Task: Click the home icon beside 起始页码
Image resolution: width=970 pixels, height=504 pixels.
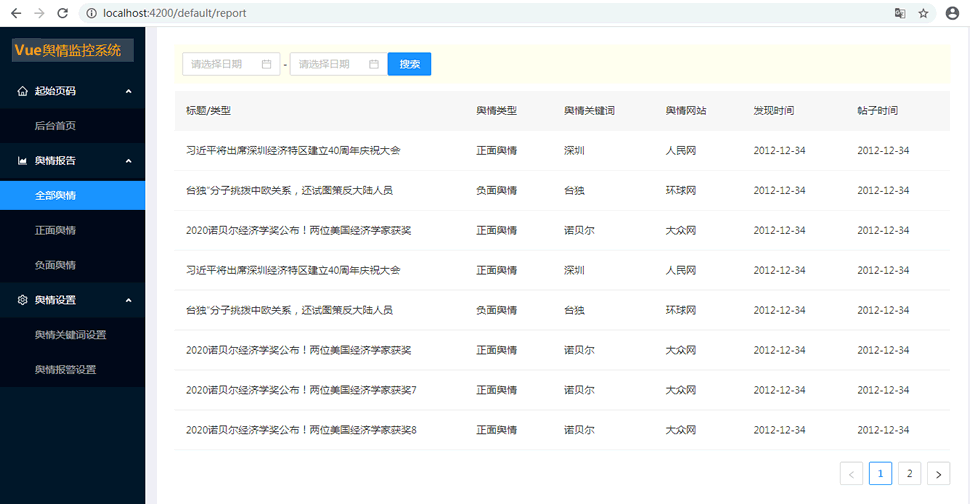Action: pyautogui.click(x=23, y=91)
